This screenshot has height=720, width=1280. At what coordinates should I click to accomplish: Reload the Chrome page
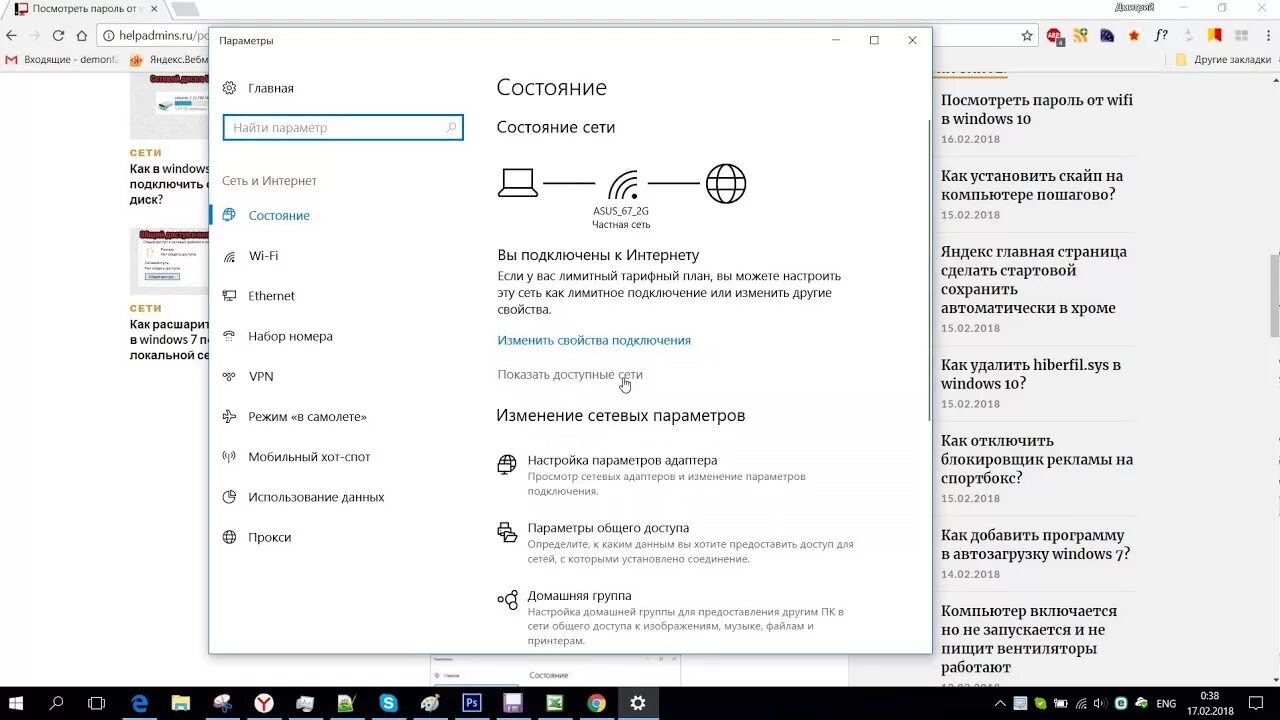tap(58, 35)
